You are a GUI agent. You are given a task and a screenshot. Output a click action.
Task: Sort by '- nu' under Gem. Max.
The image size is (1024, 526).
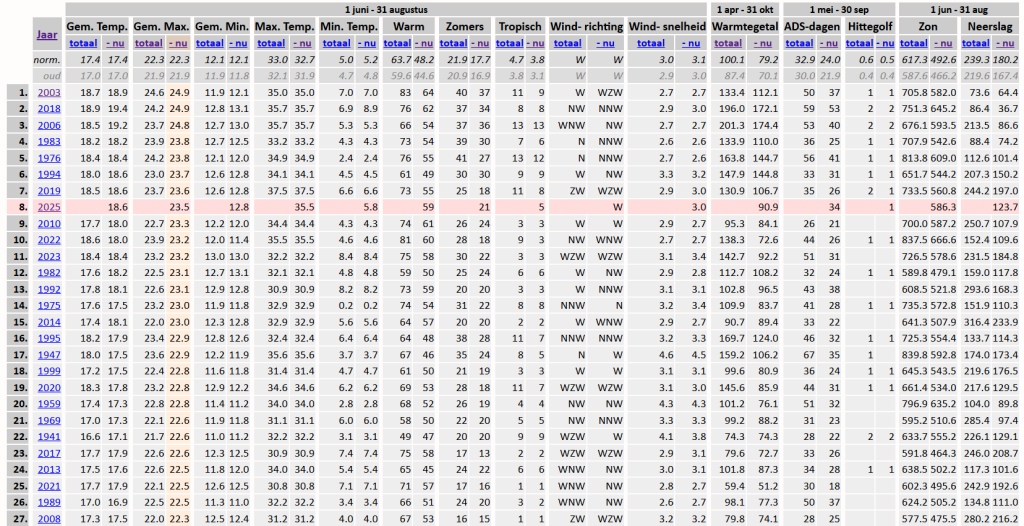(179, 43)
